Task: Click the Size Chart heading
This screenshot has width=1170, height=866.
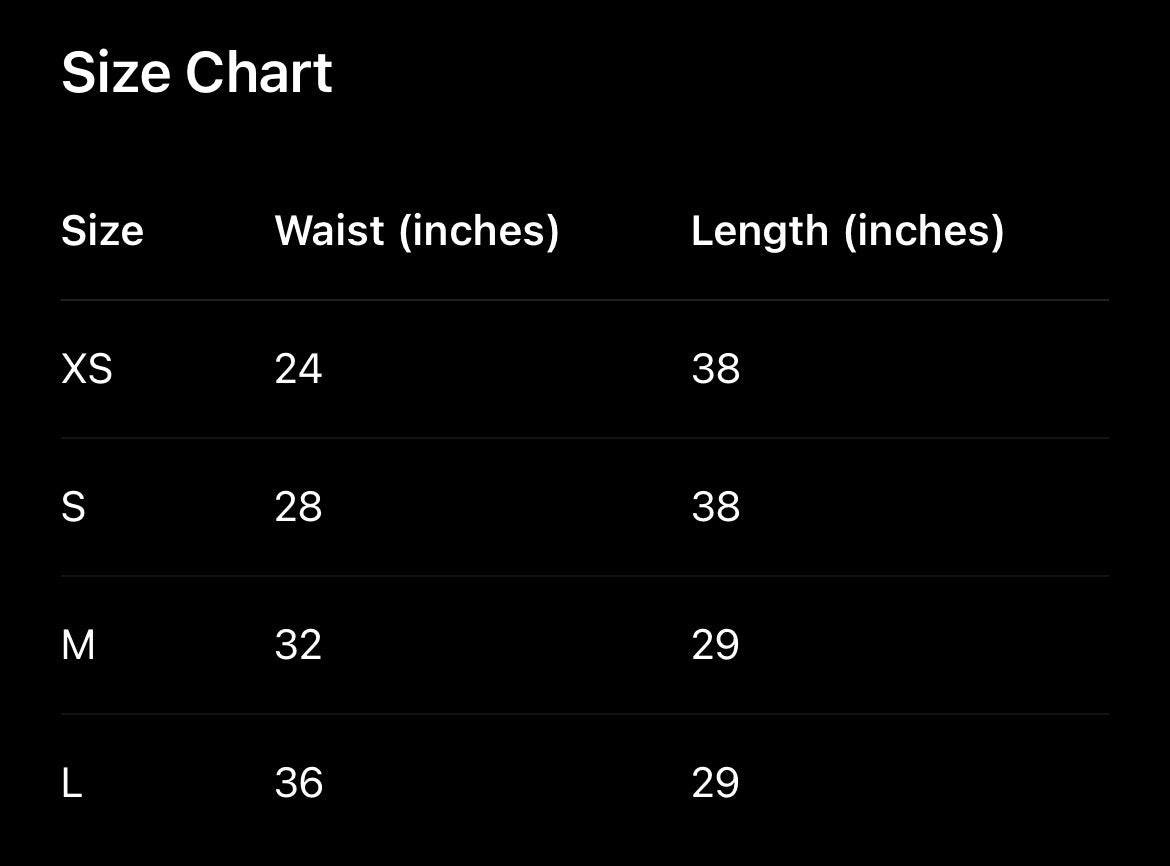Action: [x=197, y=73]
